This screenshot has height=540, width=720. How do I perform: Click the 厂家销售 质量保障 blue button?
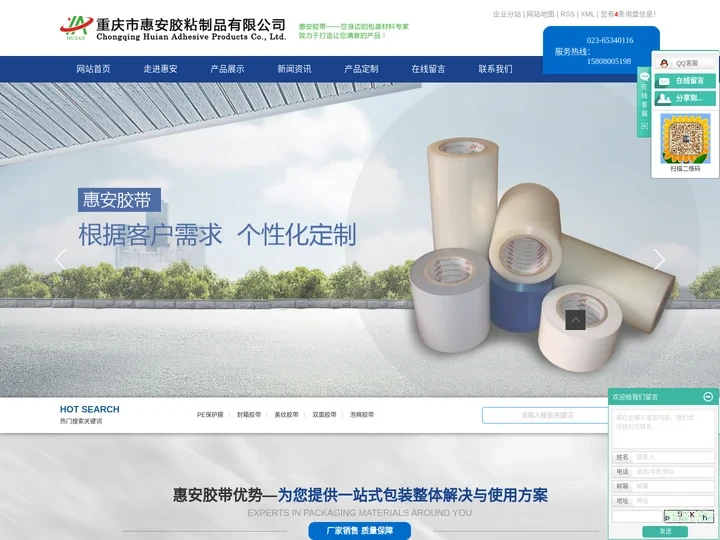(360, 531)
